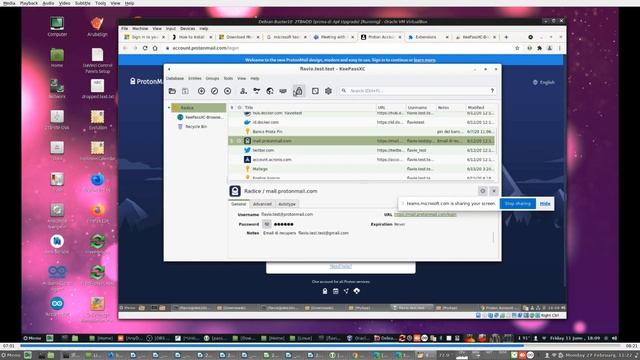Collapse the Radice group tree arrow
Viewport: 640px width, 360px height.
click(x=169, y=107)
